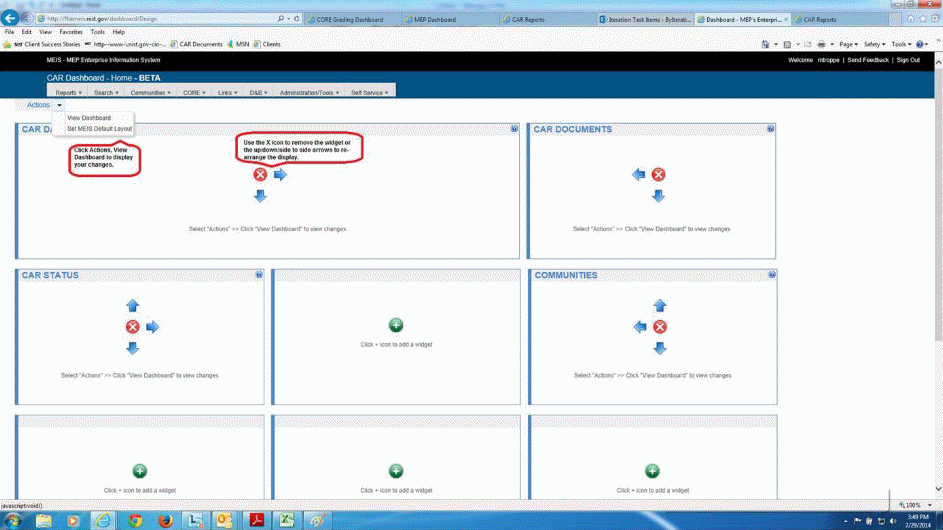Screen dimensions: 943x530
Task: Move Communities widget up with arrow
Action: click(660, 306)
